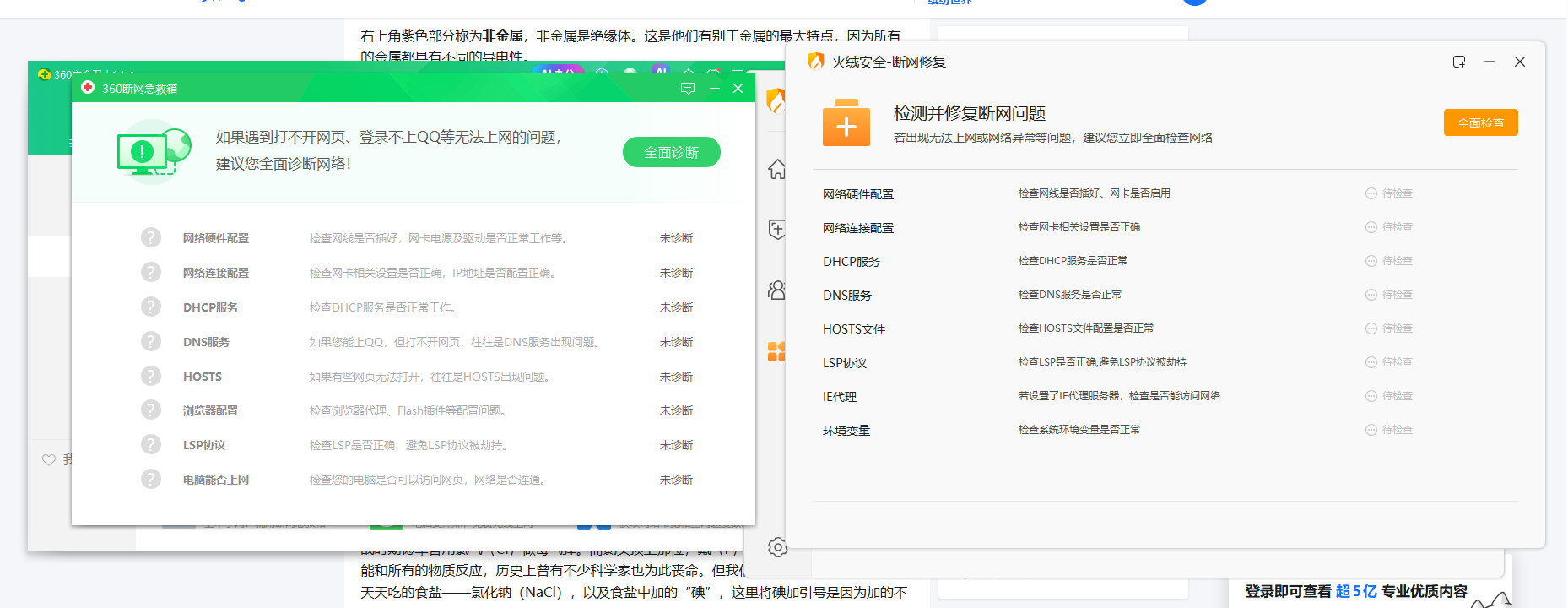
Task: Click the user/family icon in Huorong sidebar
Action: (x=777, y=290)
